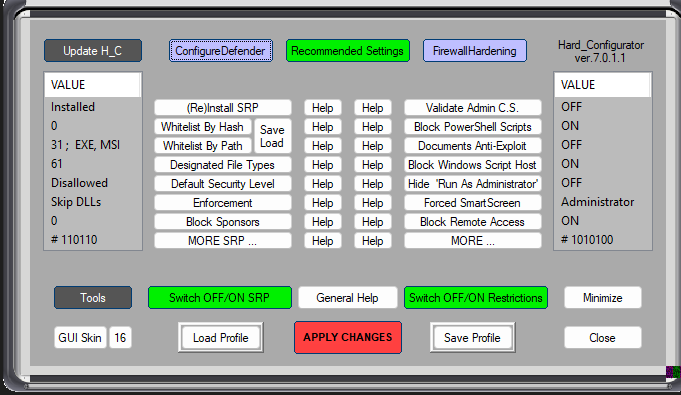Click the Update H_C button
The height and width of the screenshot is (395, 681).
(93, 51)
